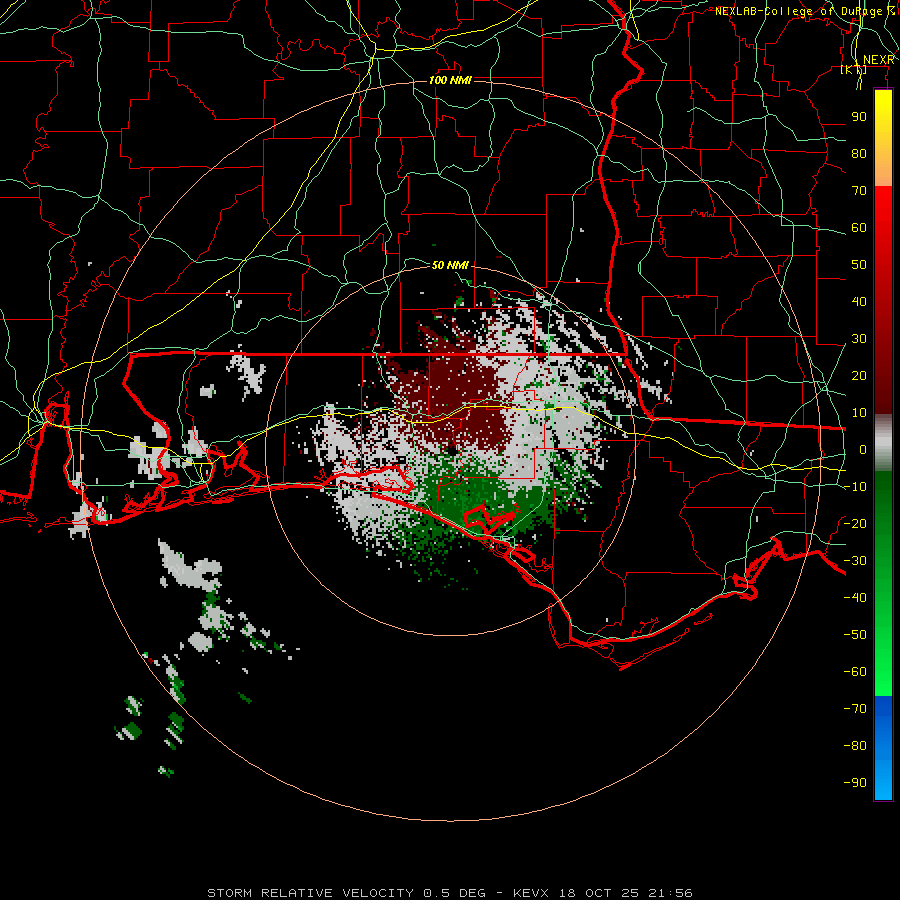Click the light blue segment near -90

pyautogui.click(x=883, y=782)
